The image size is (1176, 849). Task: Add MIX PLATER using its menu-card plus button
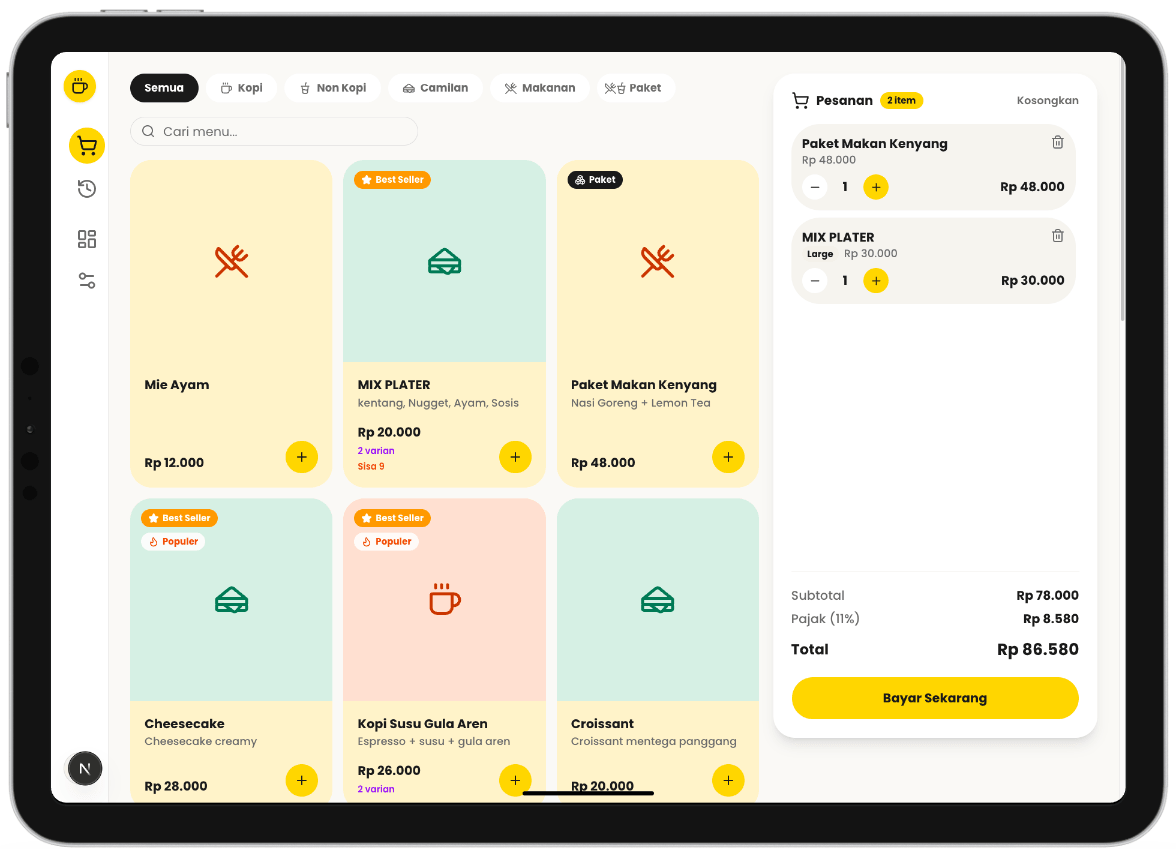coord(515,457)
